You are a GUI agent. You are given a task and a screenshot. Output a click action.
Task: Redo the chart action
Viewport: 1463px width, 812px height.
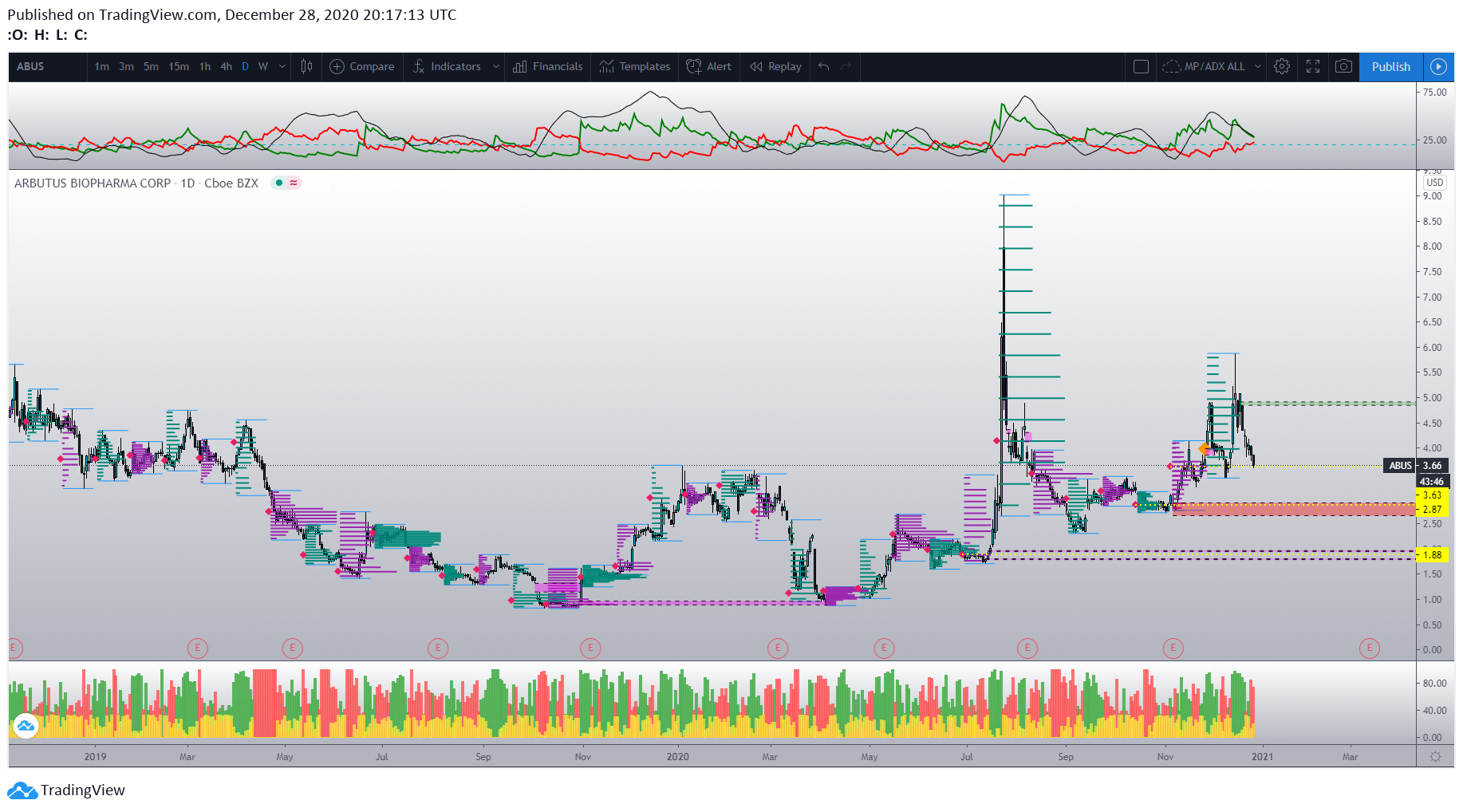846,67
